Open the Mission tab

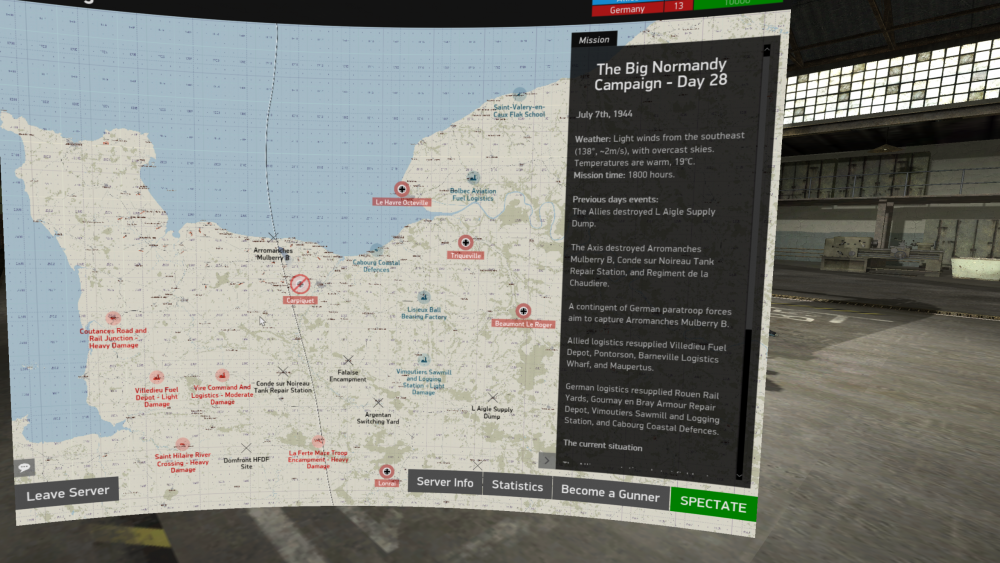[x=594, y=40]
